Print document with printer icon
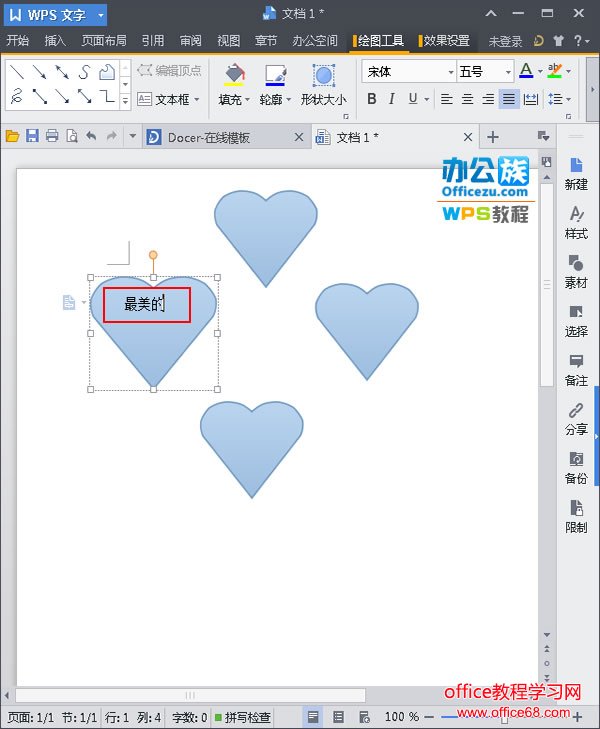 point(52,136)
